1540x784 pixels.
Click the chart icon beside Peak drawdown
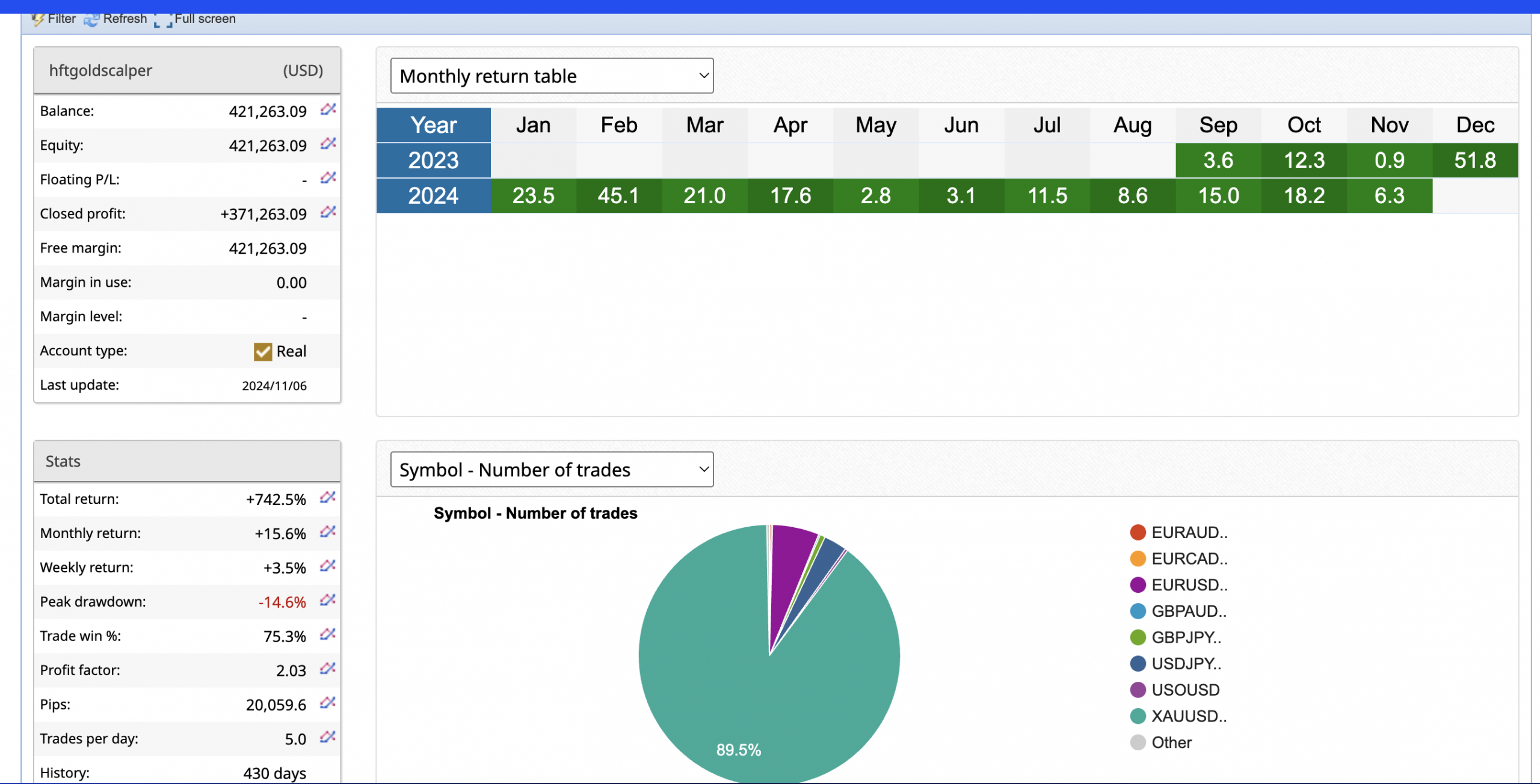click(328, 600)
